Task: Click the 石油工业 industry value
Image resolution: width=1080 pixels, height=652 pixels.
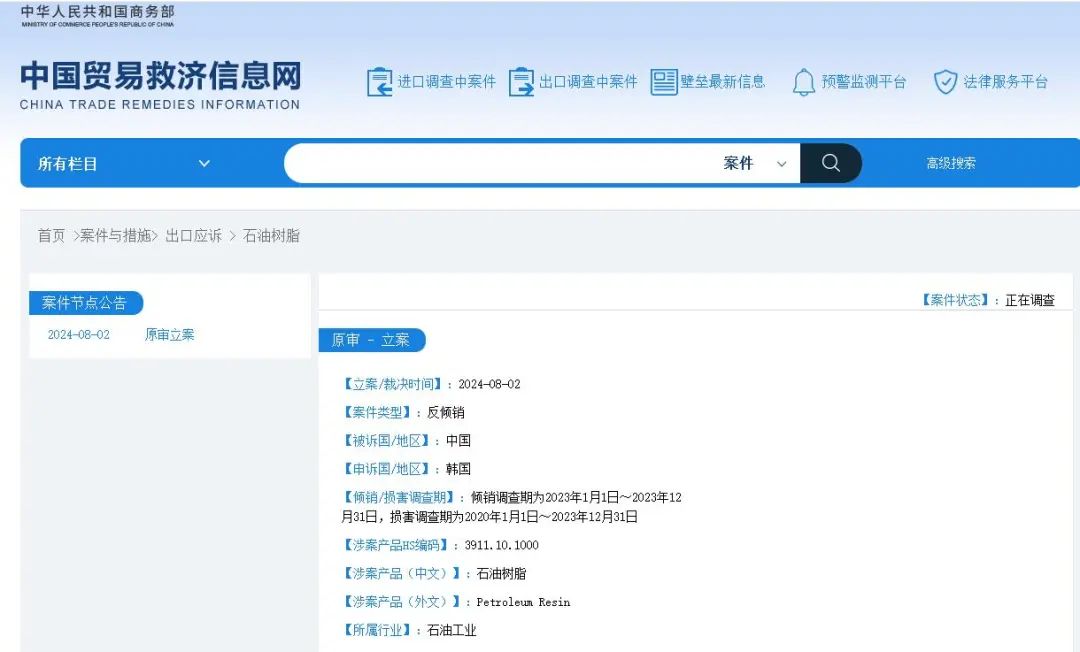Action: pos(452,630)
